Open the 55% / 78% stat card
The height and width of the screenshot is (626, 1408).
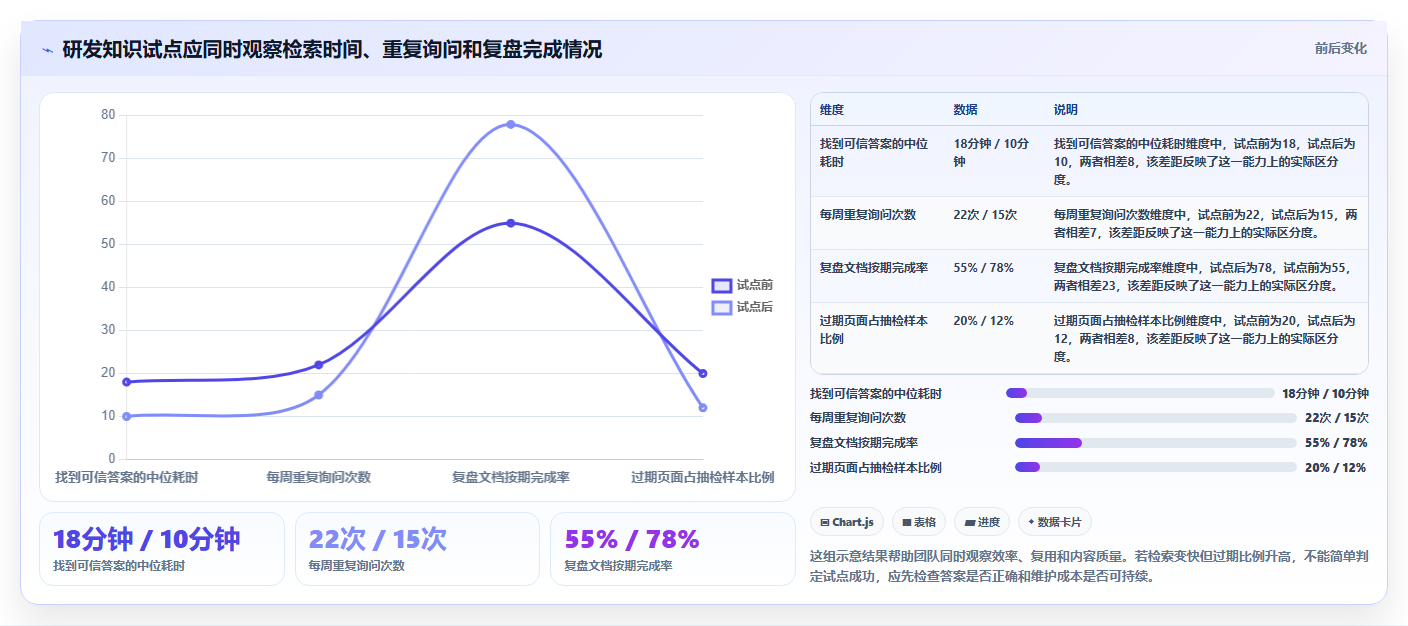(x=672, y=549)
